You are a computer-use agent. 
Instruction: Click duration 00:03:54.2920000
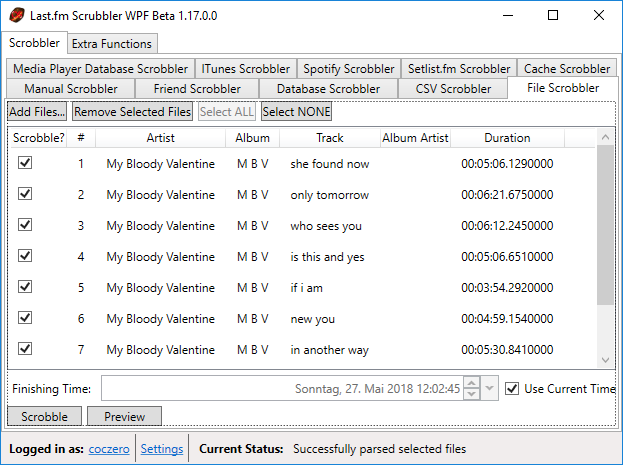pyautogui.click(x=507, y=288)
